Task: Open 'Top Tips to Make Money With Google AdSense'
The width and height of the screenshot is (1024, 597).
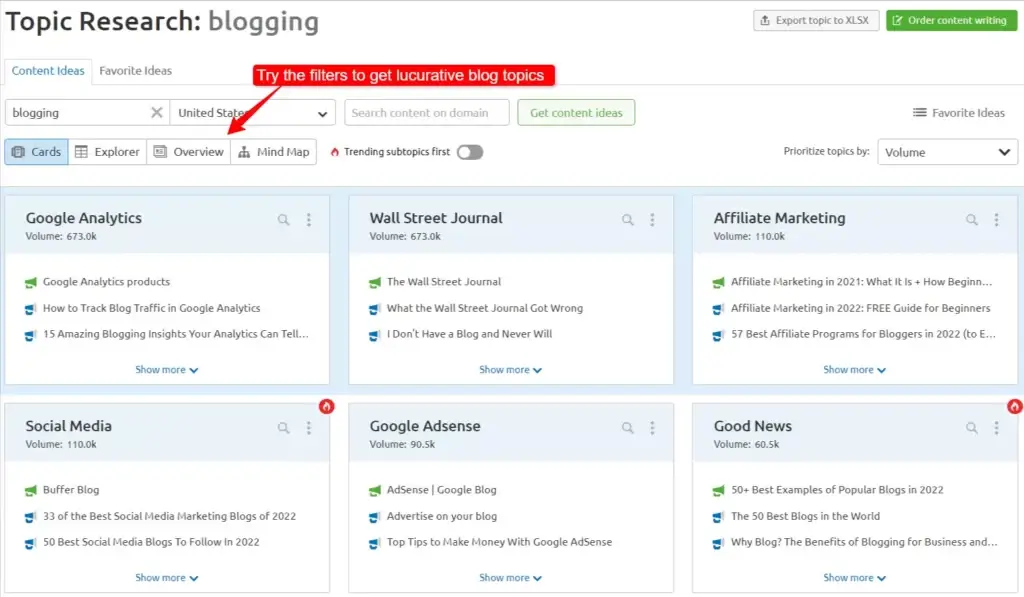Action: (x=499, y=541)
